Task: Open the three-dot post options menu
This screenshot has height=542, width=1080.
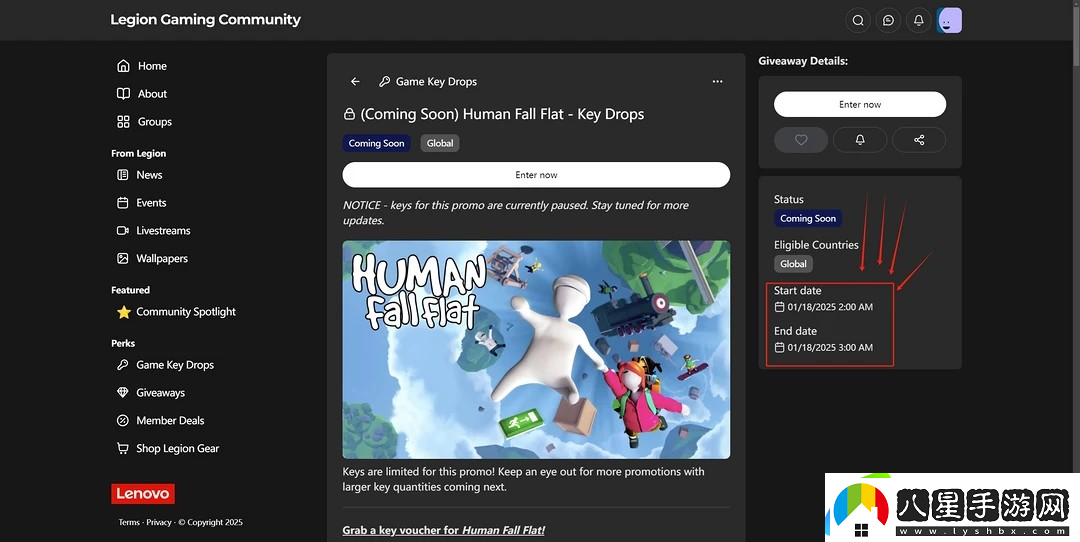Action: (718, 81)
